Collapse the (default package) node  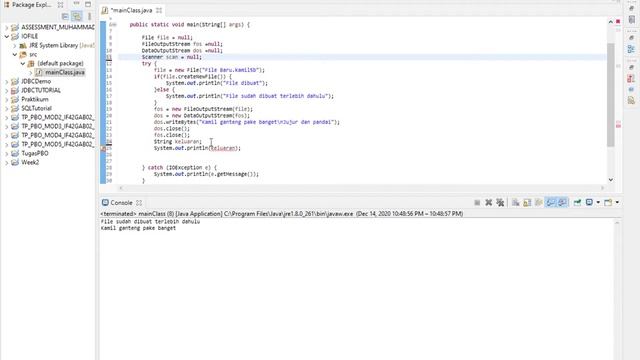23,63
